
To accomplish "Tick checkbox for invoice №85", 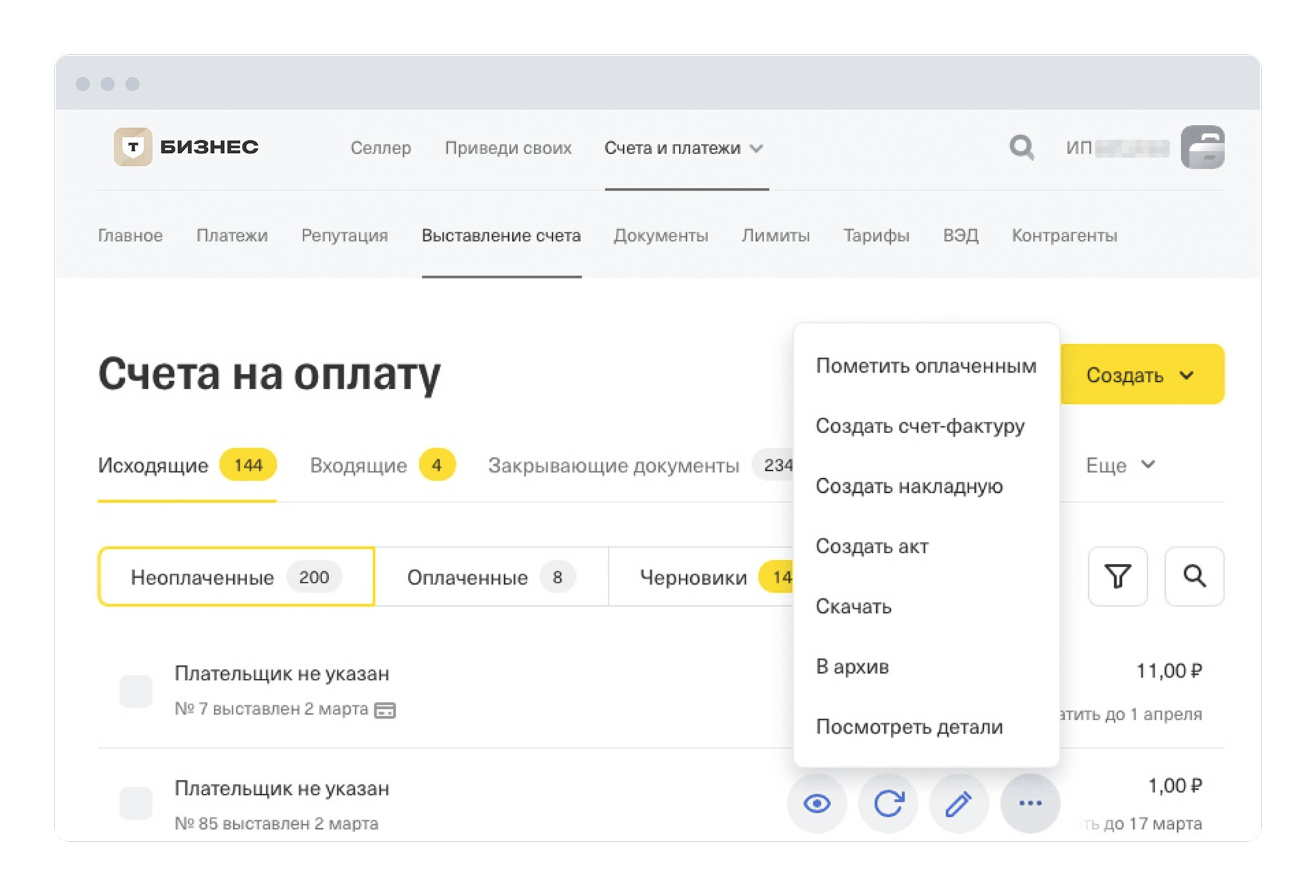I will (x=136, y=803).
